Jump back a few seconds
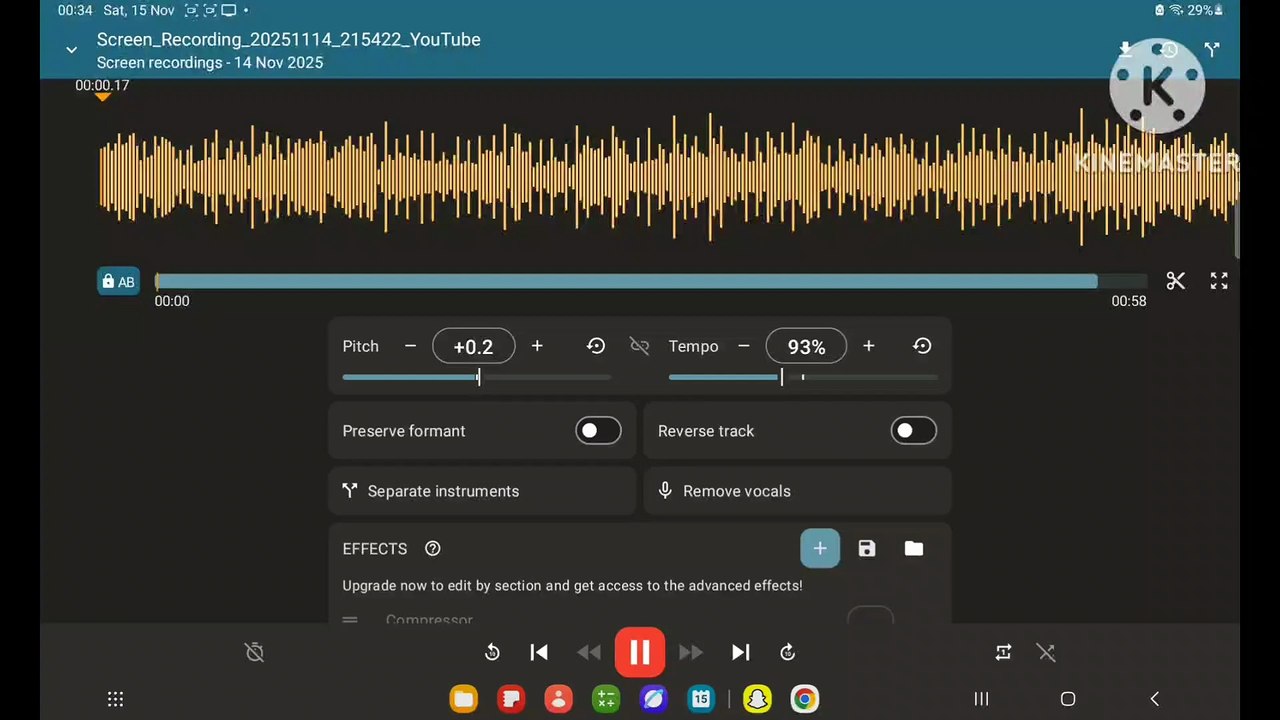This screenshot has height=720, width=1280. [492, 652]
